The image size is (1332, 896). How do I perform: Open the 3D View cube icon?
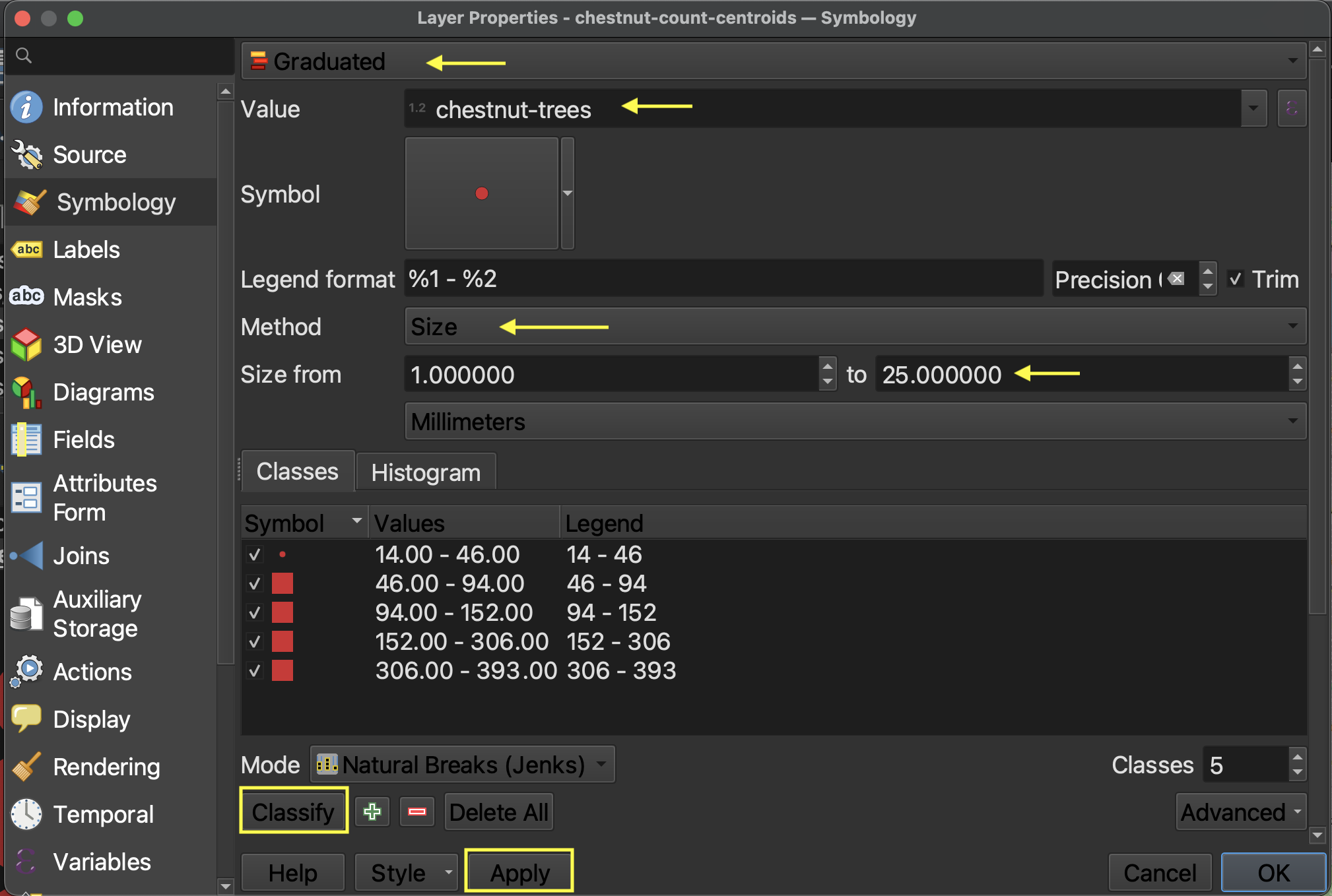[x=26, y=345]
